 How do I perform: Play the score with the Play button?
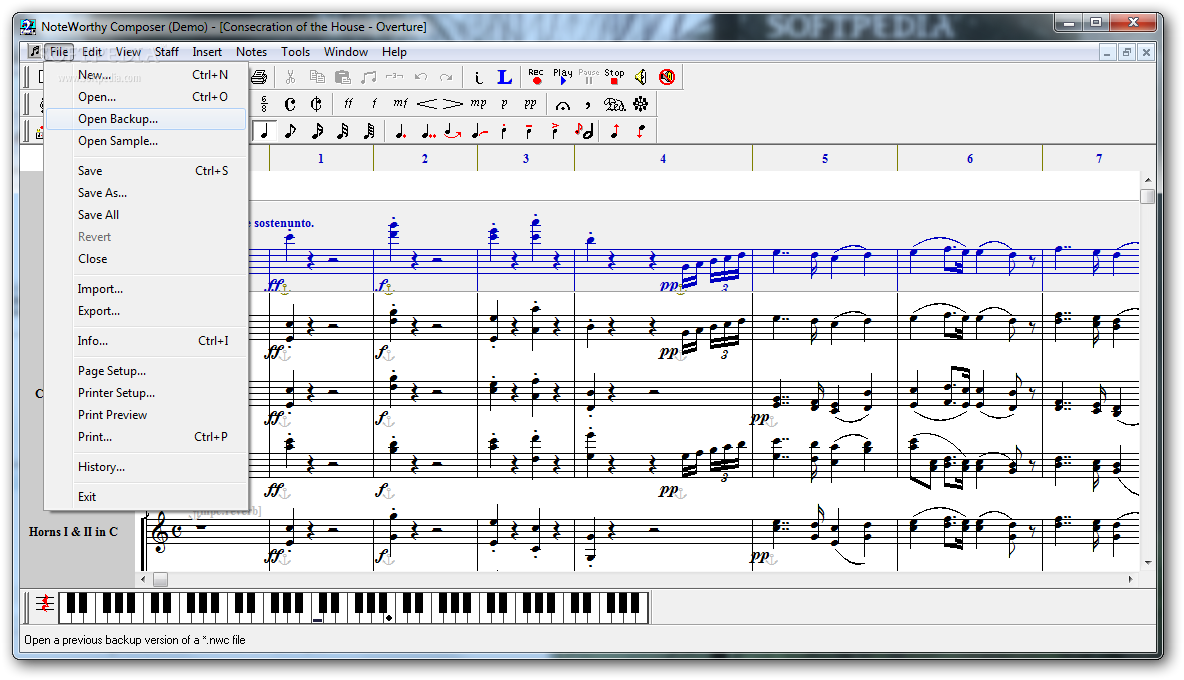pyautogui.click(x=563, y=77)
